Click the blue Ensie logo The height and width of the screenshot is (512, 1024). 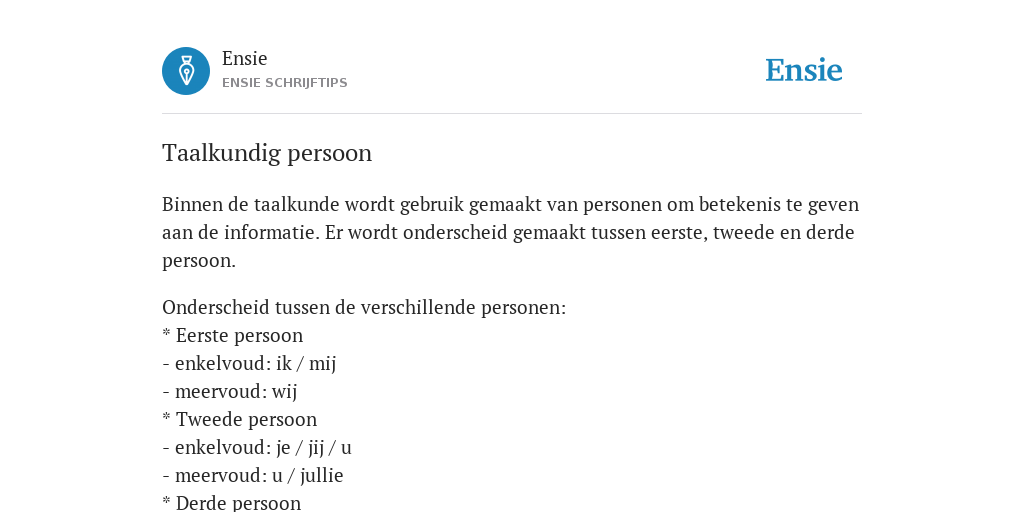pos(804,71)
